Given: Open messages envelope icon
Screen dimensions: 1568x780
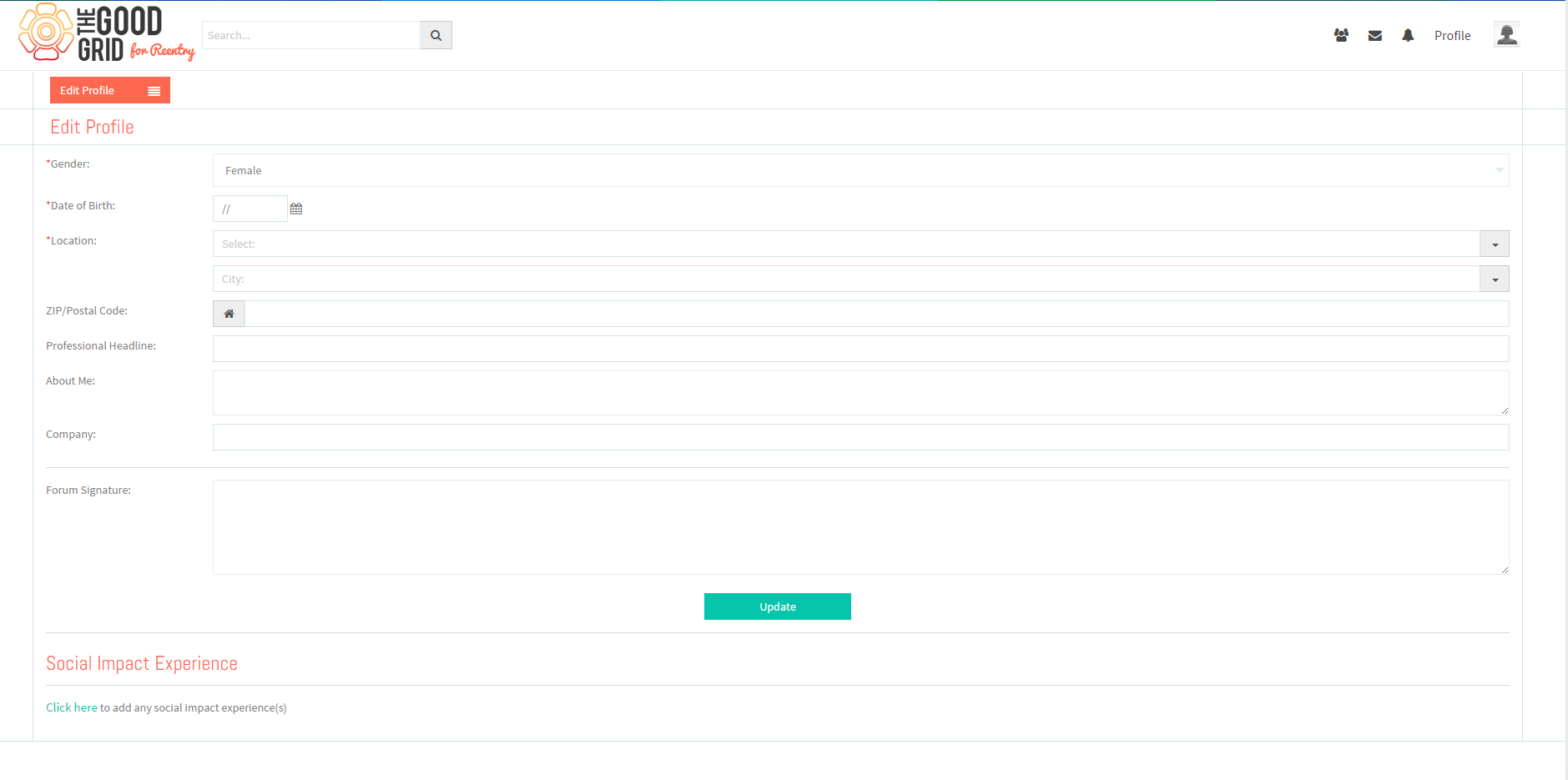Looking at the screenshot, I should 1375,35.
